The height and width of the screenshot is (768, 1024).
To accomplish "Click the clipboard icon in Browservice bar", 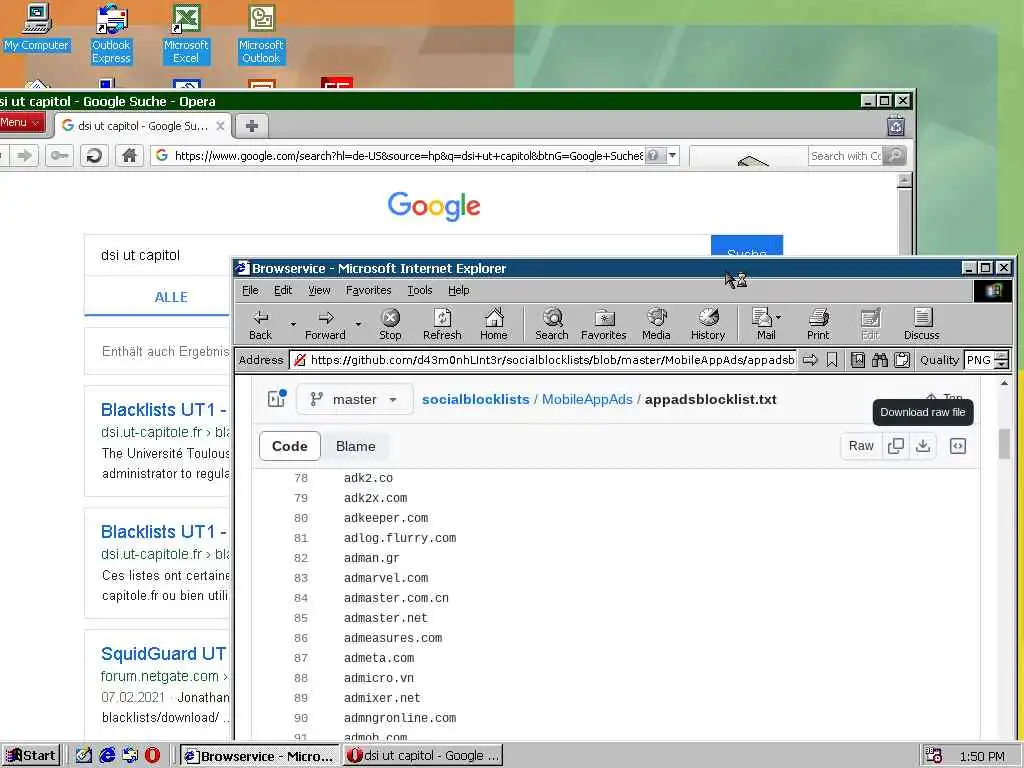I will click(x=902, y=360).
